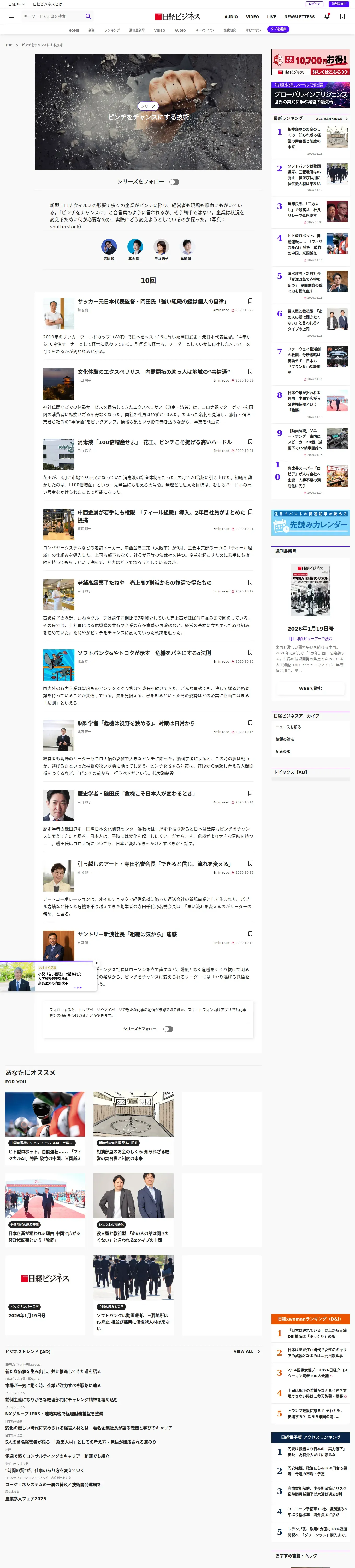The height and width of the screenshot is (1568, 355).
Task: Bookmark the 岡田氏 サッカー article
Action: (x=250, y=301)
